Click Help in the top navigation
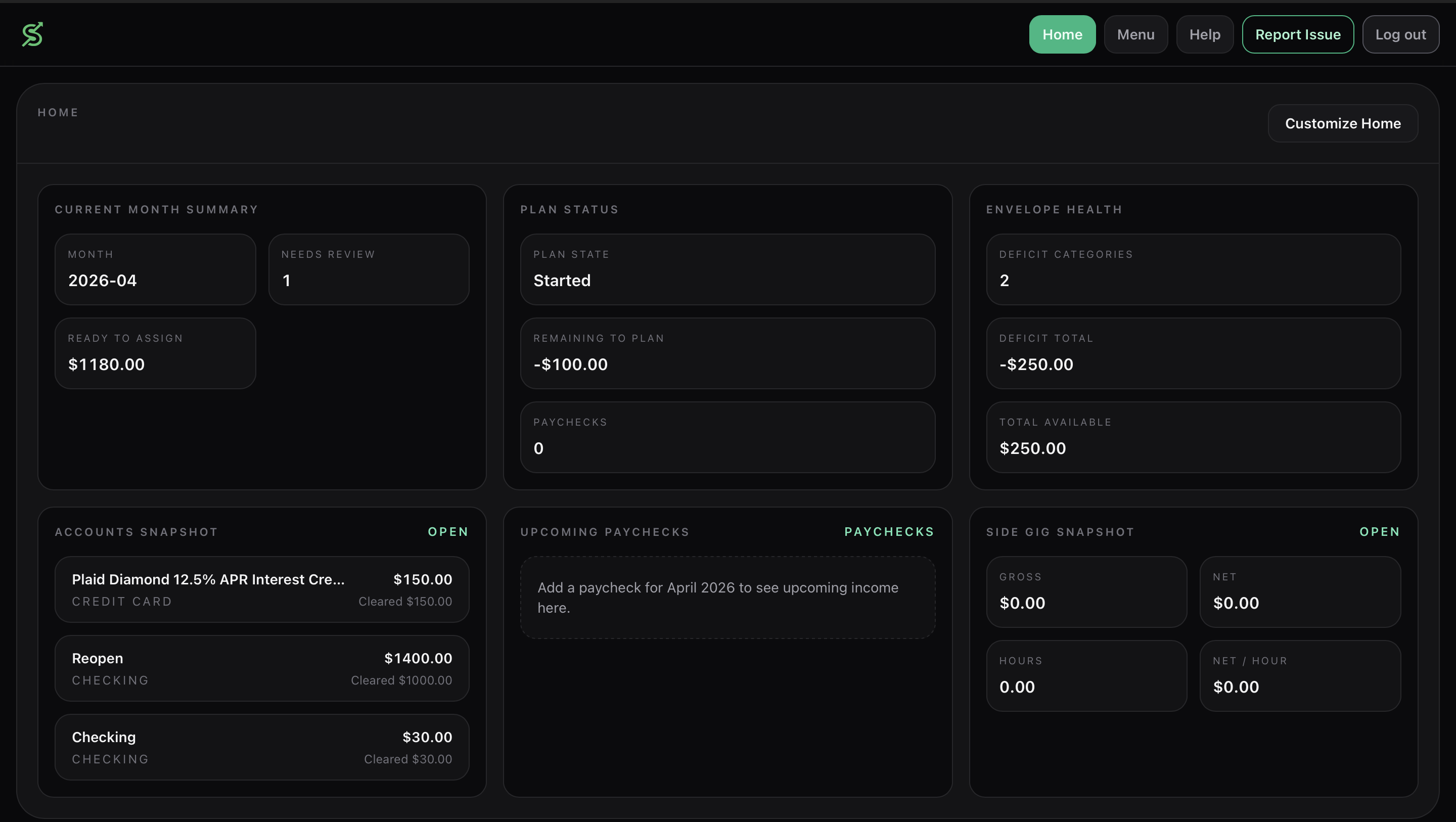 point(1204,34)
